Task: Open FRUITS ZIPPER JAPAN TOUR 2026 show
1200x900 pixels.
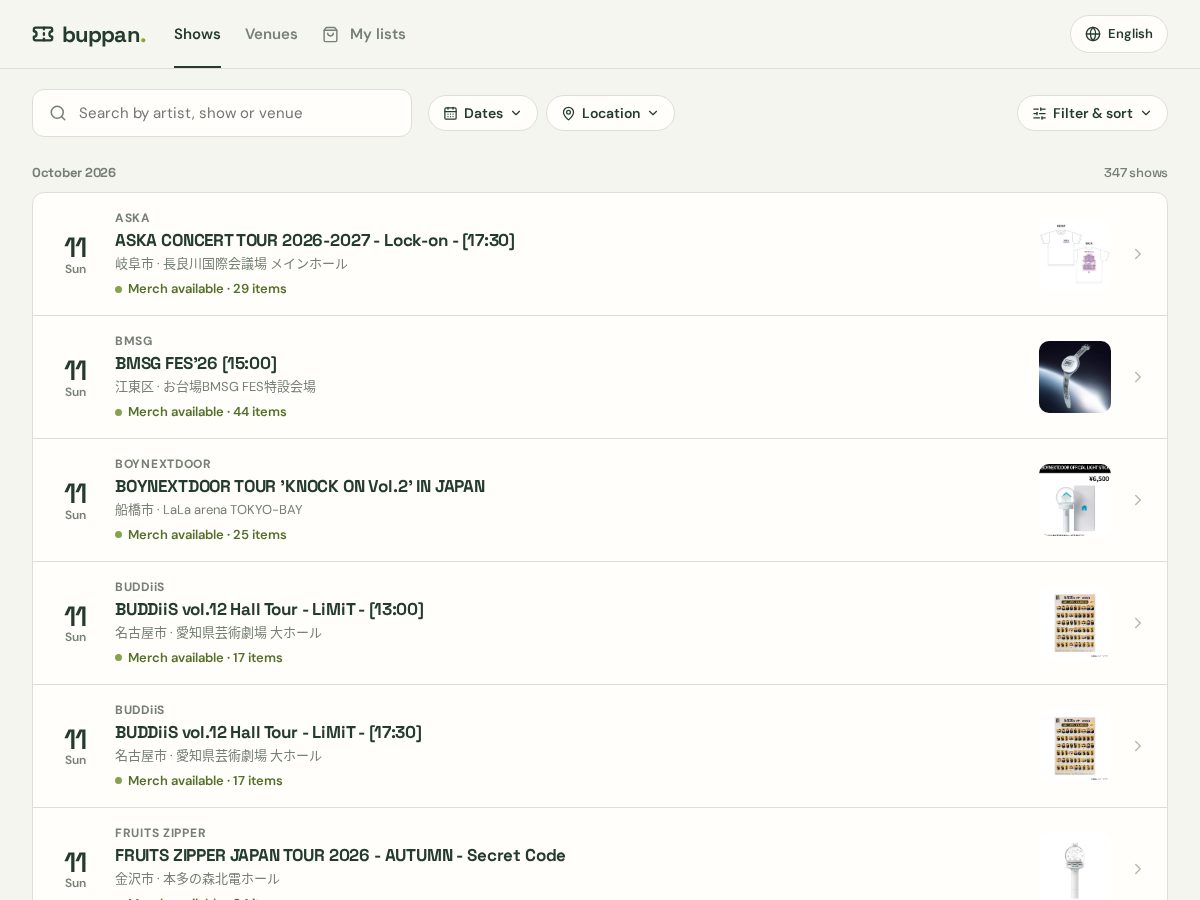Action: pos(340,855)
